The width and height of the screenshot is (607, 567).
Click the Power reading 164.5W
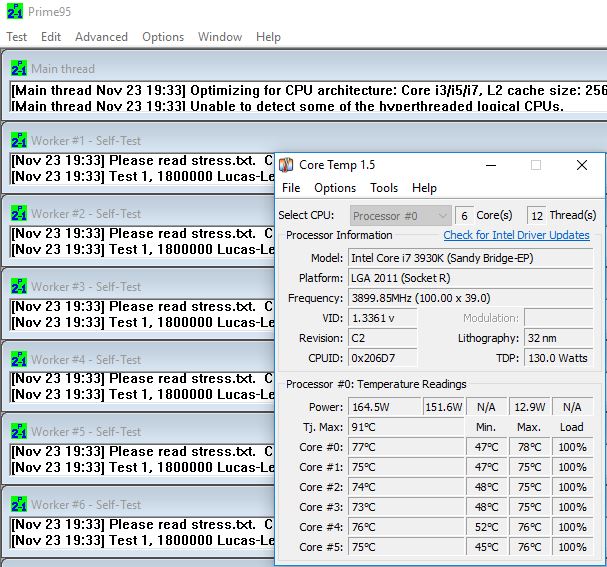384,407
